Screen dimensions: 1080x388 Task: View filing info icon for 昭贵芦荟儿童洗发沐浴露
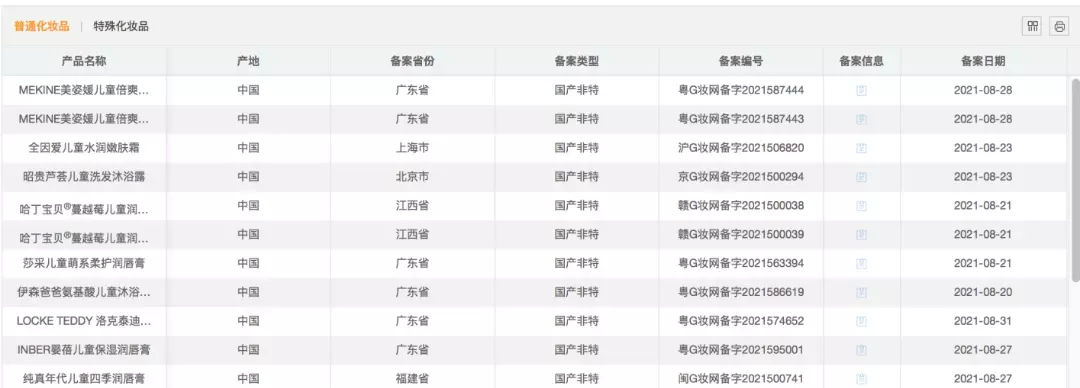[861, 177]
